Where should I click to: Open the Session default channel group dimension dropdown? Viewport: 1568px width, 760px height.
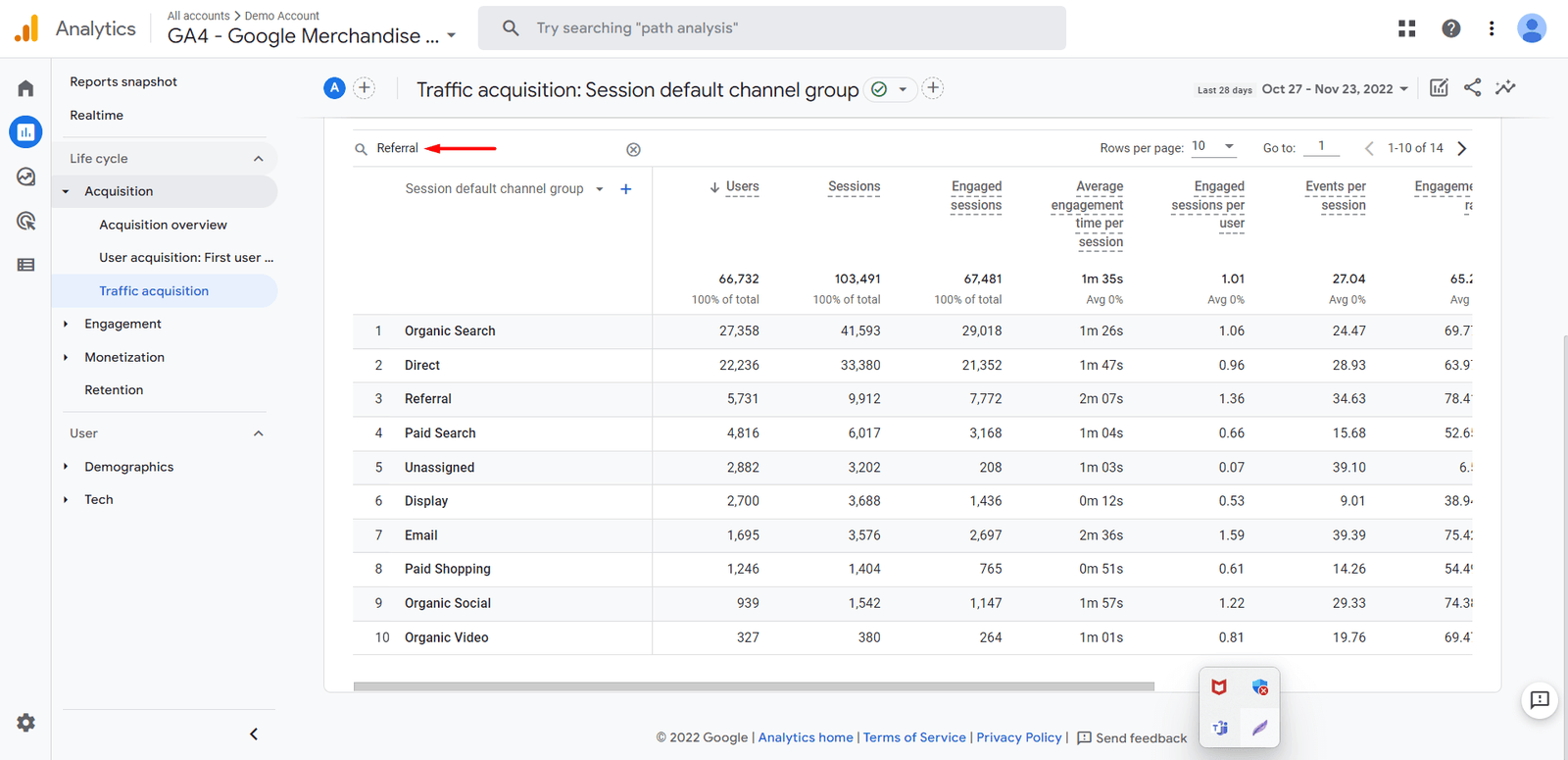(600, 189)
